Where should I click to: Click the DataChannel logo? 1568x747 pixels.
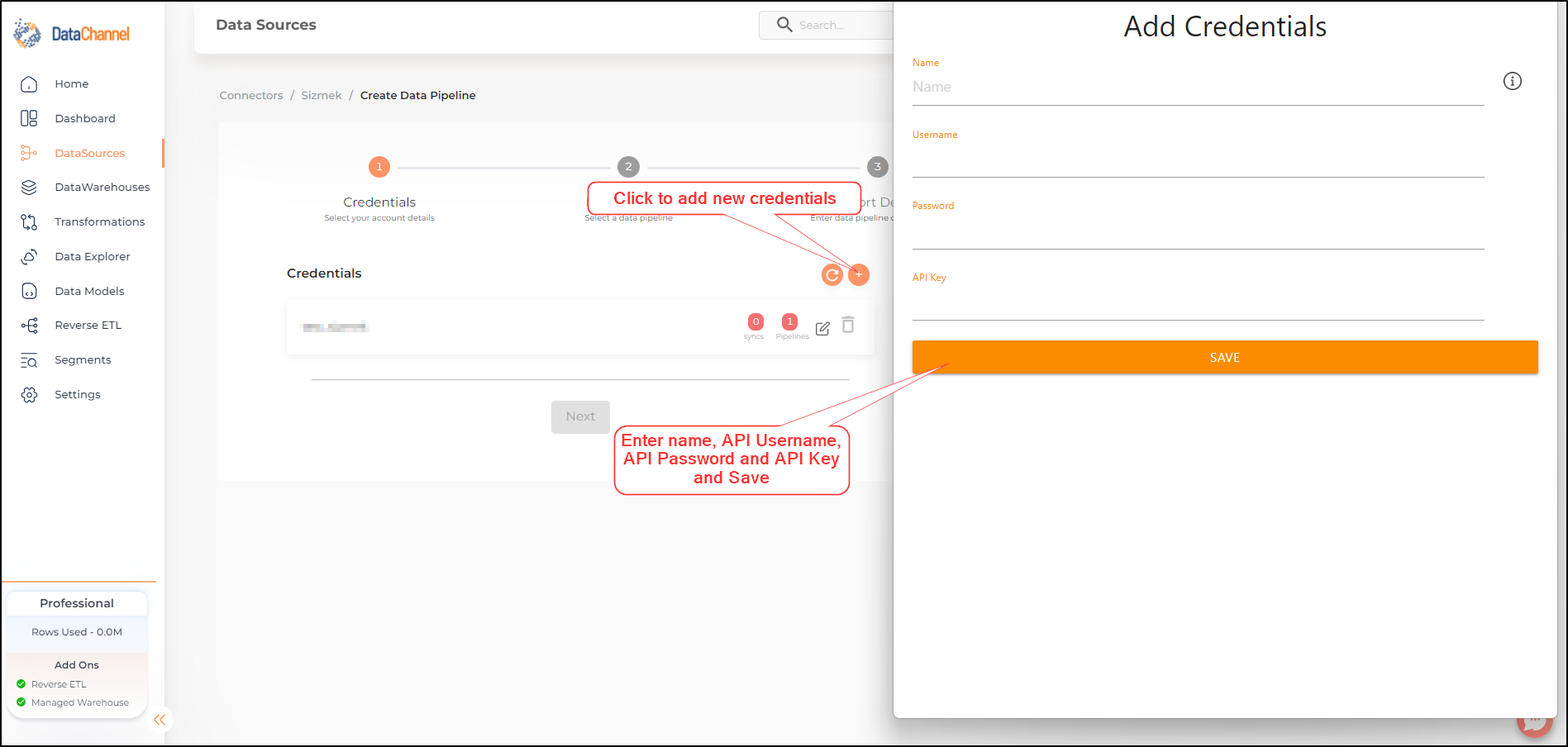pos(72,33)
